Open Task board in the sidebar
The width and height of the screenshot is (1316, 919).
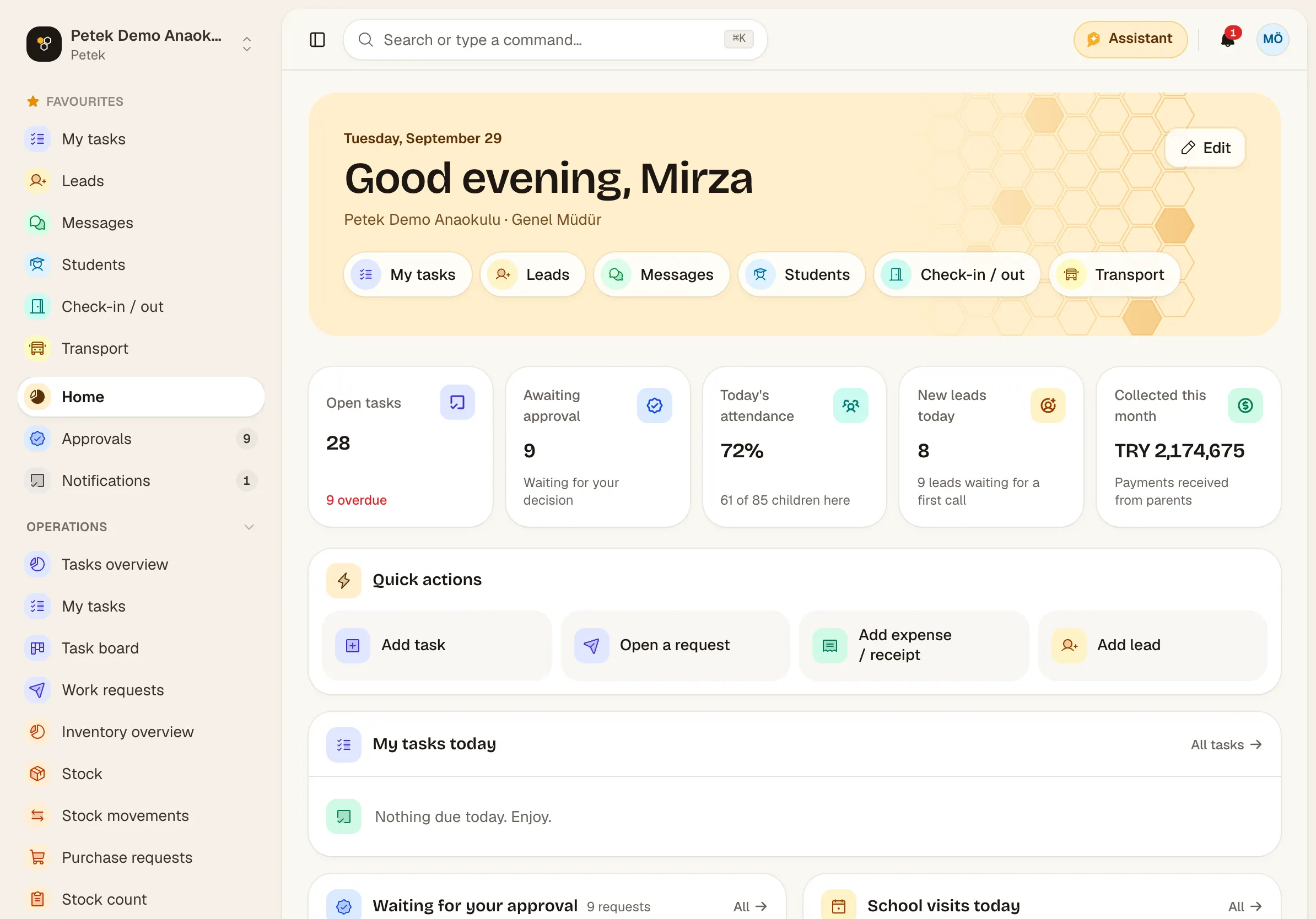pyautogui.click(x=141, y=648)
